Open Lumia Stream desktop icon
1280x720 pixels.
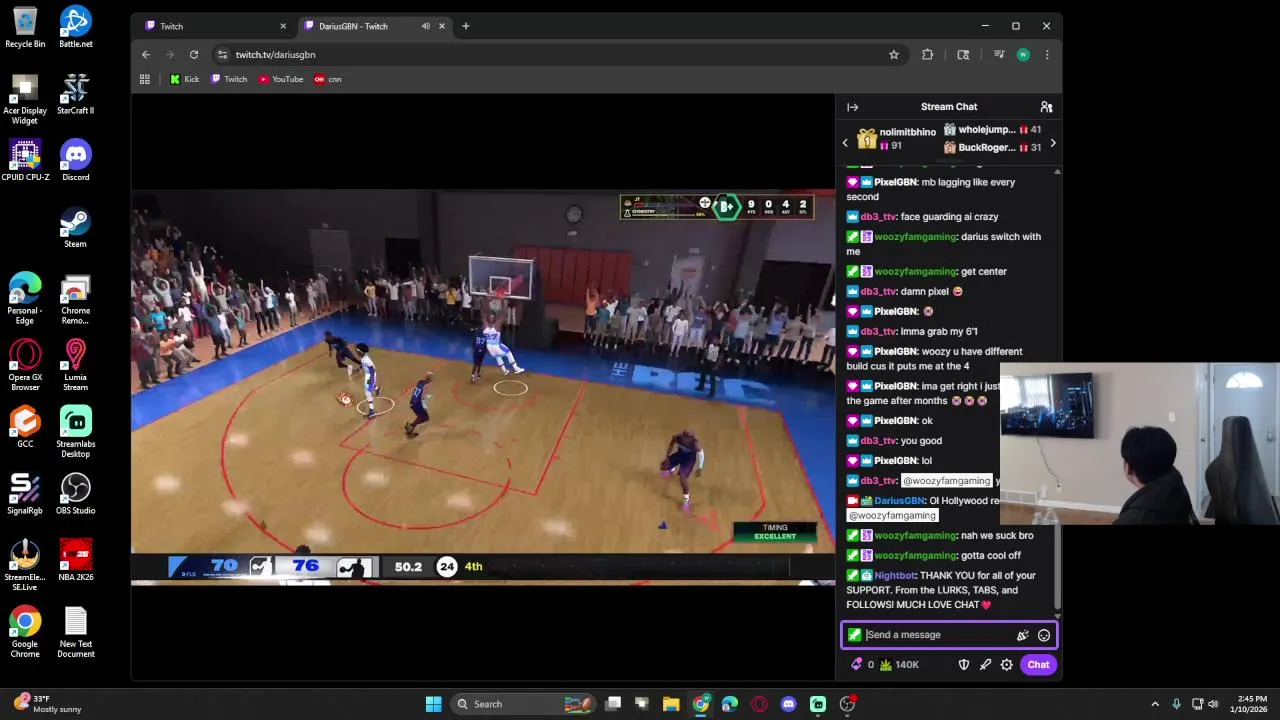[75, 365]
